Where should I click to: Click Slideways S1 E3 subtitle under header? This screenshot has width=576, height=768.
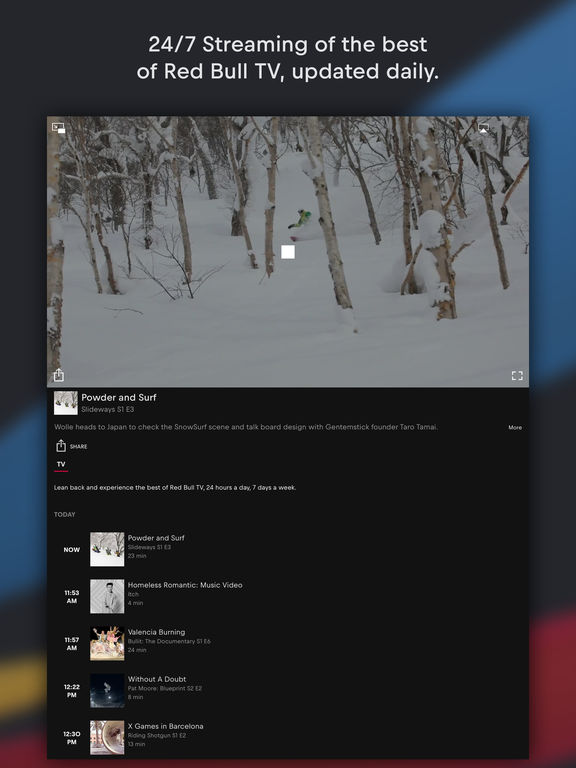(x=107, y=409)
